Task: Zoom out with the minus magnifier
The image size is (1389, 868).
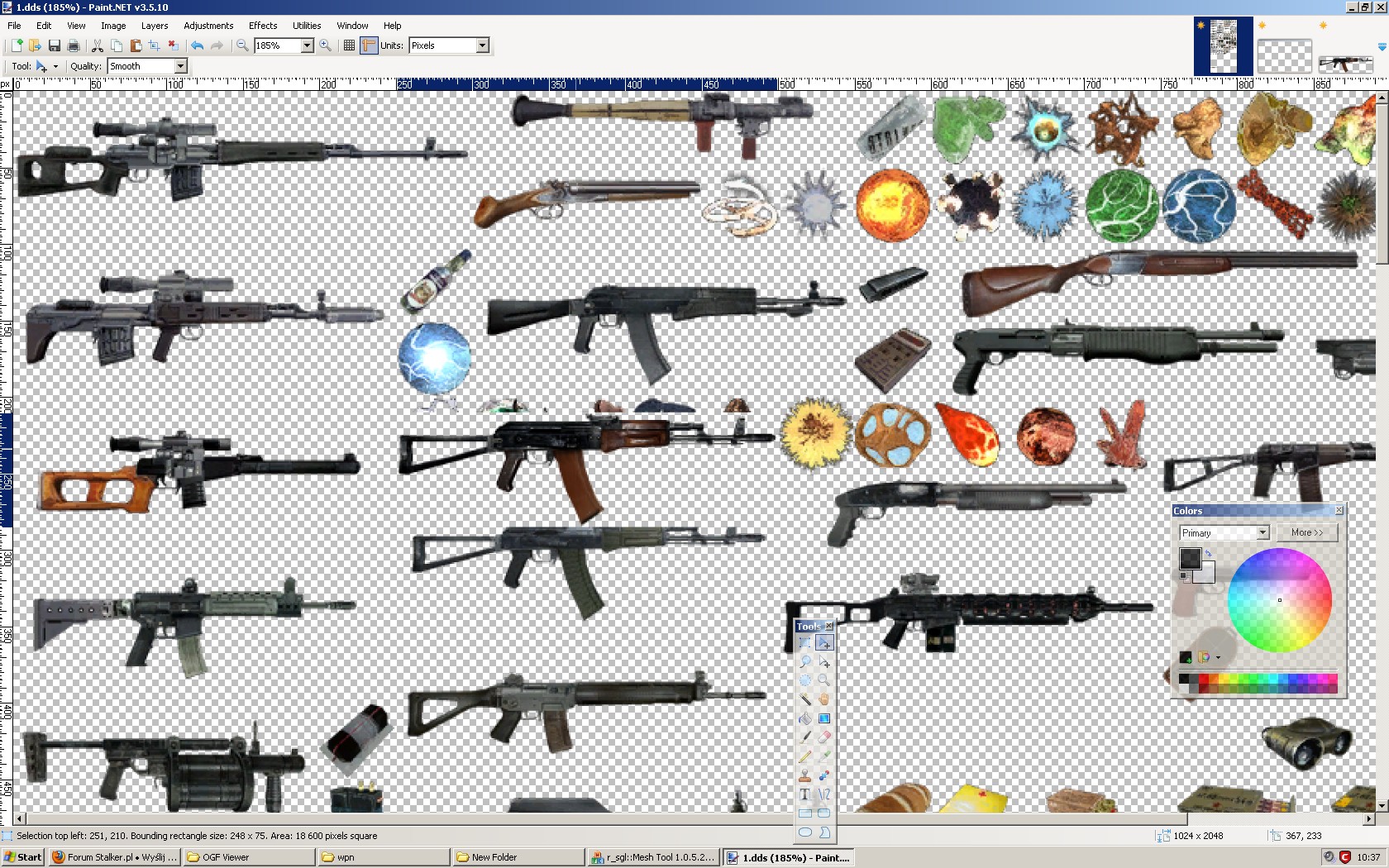Action: tap(242, 45)
